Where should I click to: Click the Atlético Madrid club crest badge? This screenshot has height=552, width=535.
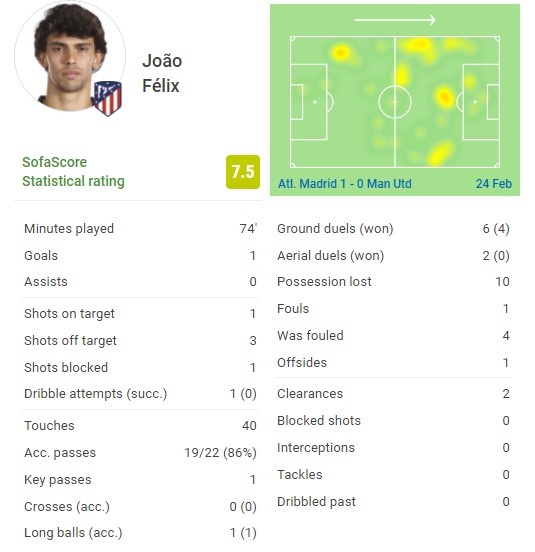108,98
